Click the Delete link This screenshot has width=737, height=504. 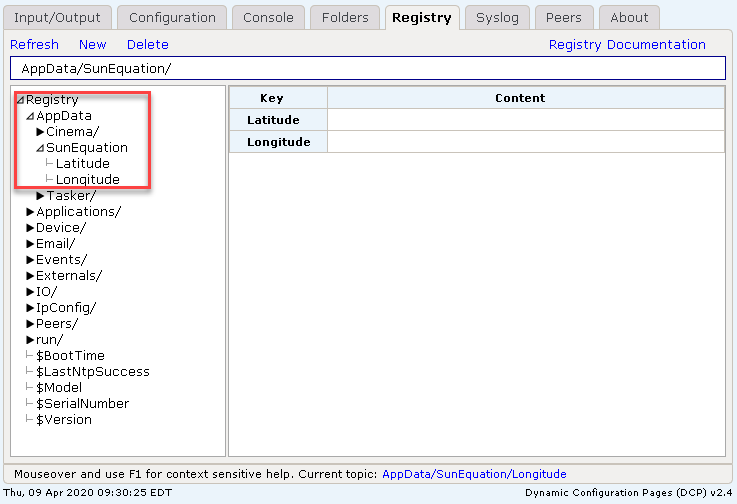tap(148, 45)
